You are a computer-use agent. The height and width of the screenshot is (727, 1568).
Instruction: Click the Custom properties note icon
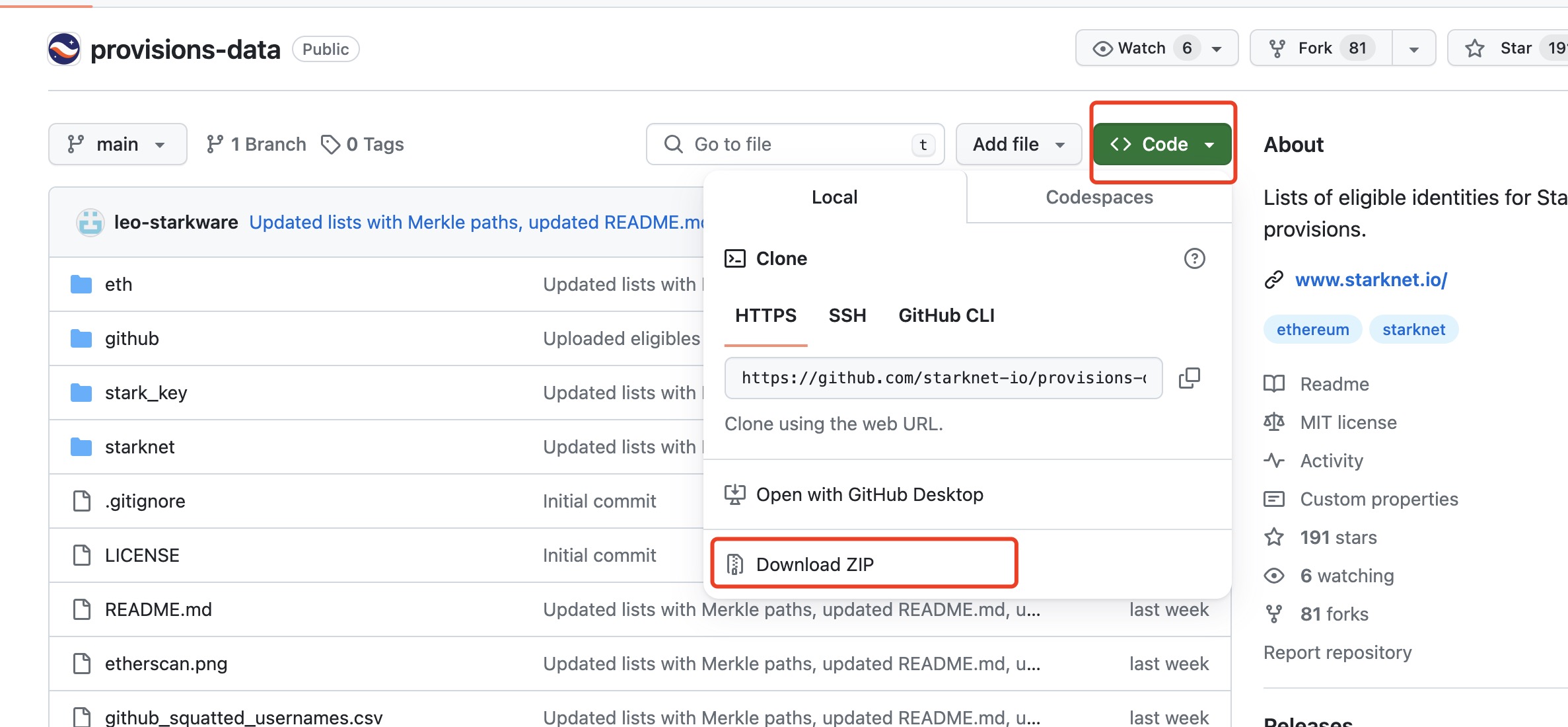pyautogui.click(x=1274, y=499)
